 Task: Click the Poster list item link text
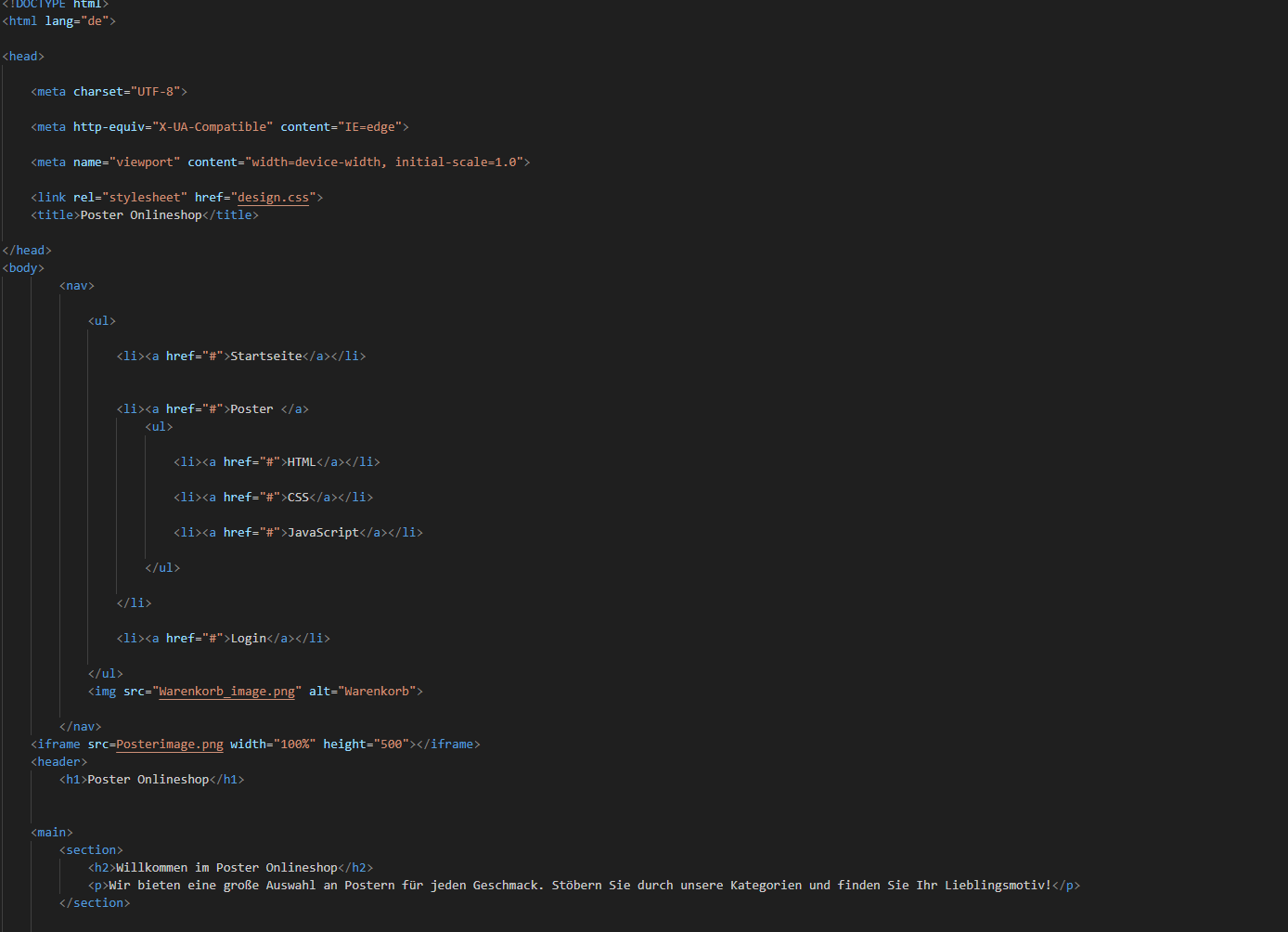251,408
